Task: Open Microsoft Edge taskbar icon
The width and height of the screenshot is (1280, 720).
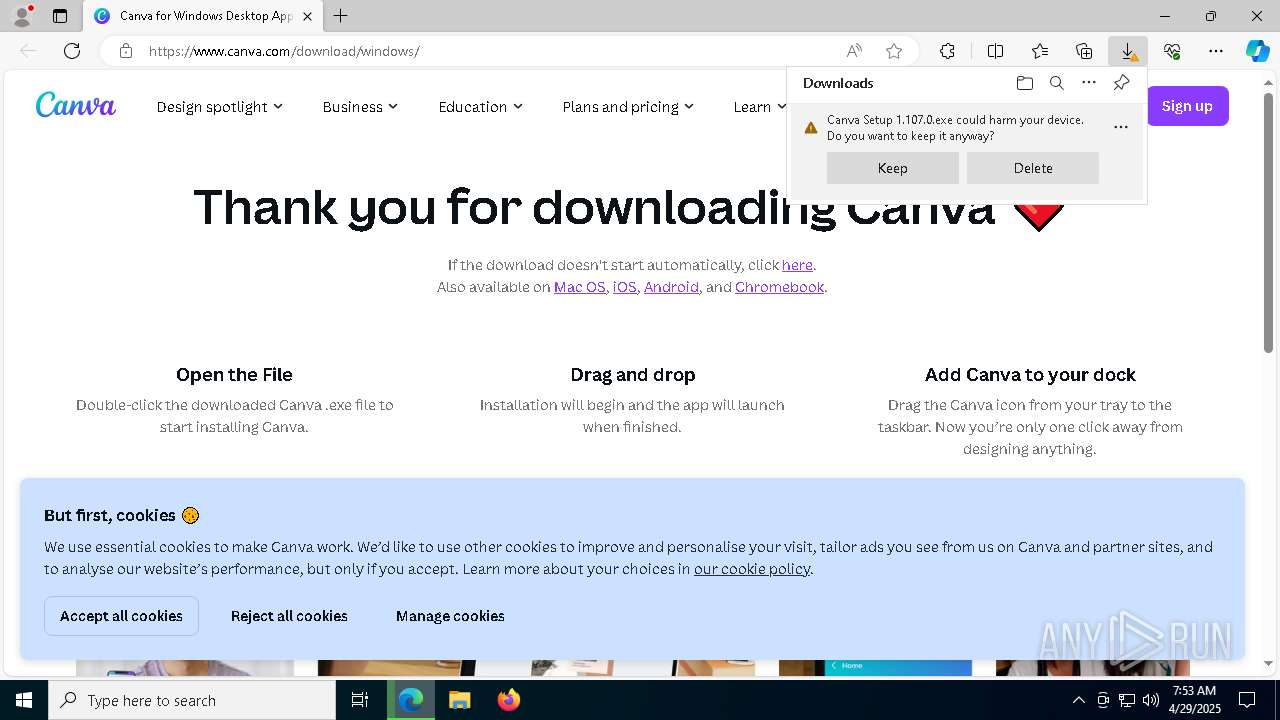Action: coord(410,700)
